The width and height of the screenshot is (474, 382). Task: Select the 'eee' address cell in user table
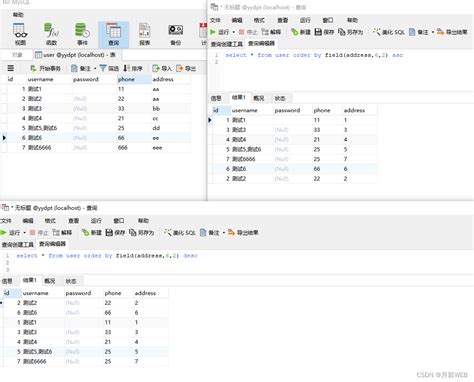170,148
